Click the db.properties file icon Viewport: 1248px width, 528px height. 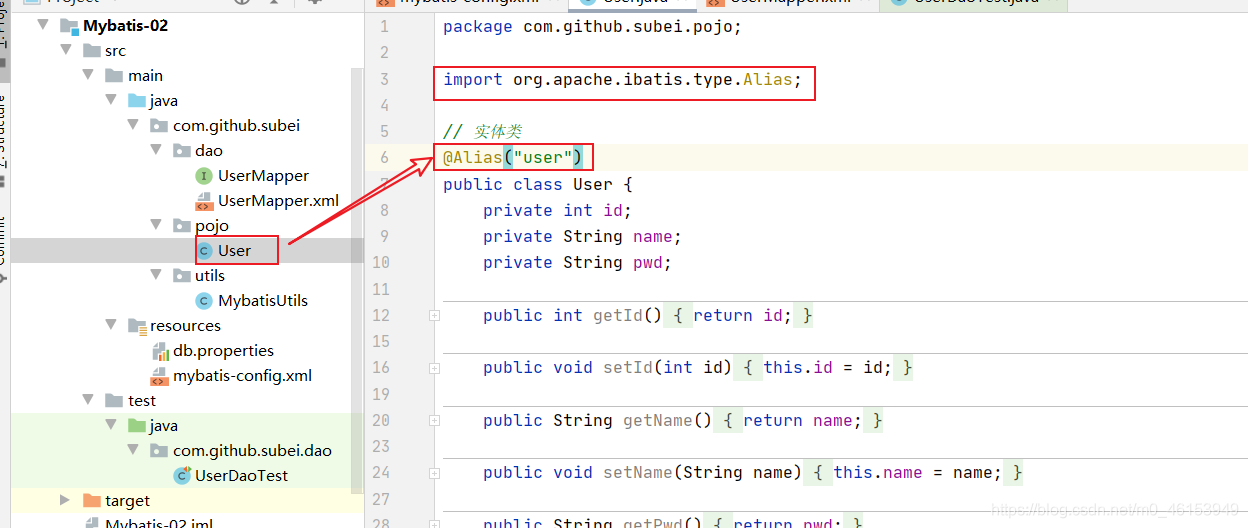tap(160, 351)
